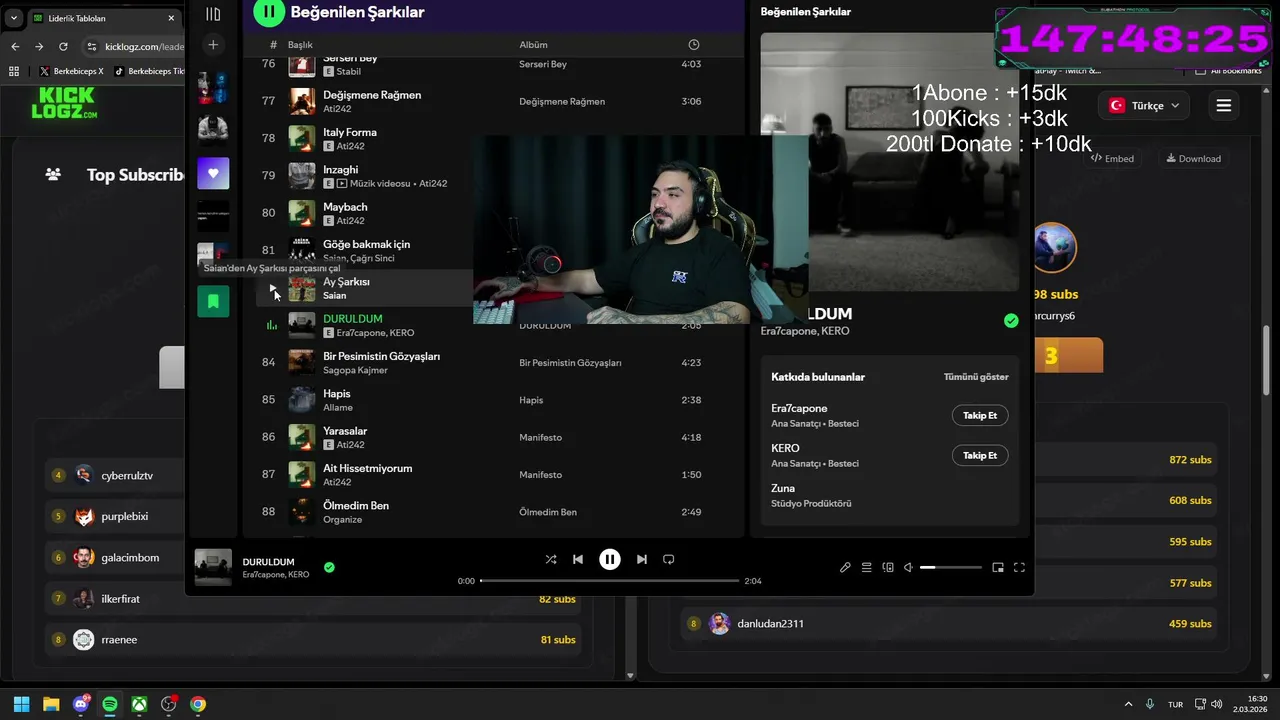This screenshot has width=1280, height=720.
Task: Toggle green saved checkmark in now-playing panel
Action: click(1011, 321)
